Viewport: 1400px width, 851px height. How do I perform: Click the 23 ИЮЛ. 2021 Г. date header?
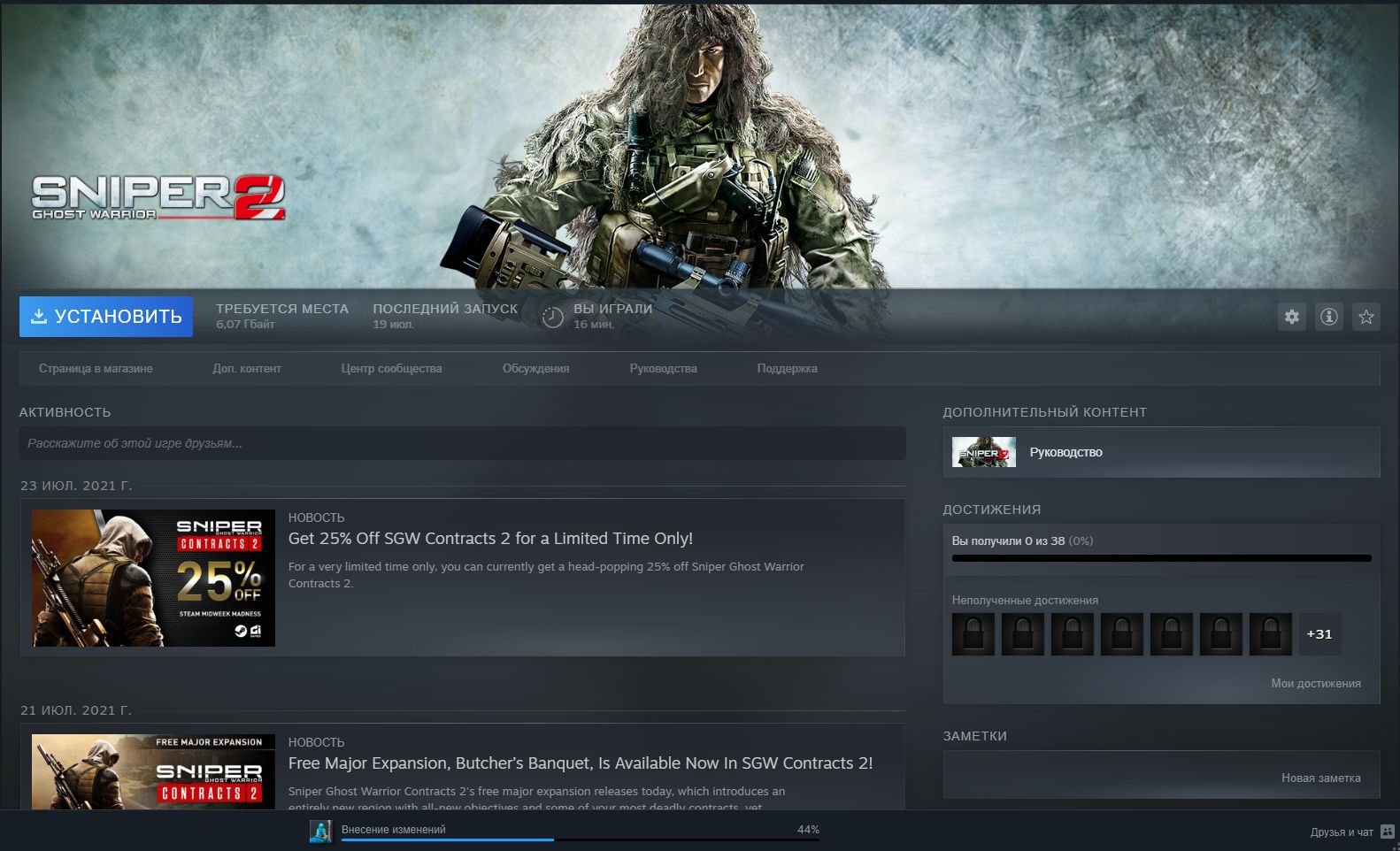(x=76, y=486)
